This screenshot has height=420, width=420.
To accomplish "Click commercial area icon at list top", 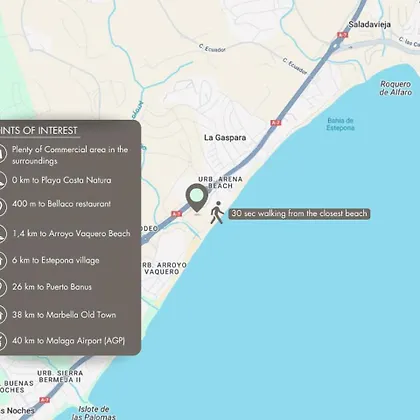I will coord(2,154).
